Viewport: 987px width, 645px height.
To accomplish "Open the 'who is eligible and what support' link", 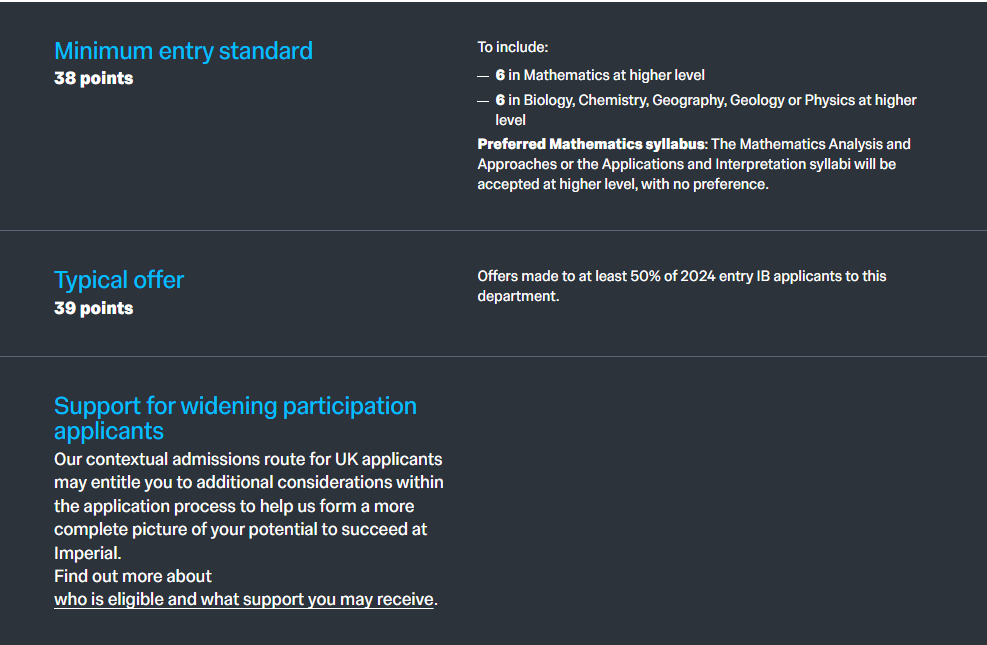I will click(244, 599).
